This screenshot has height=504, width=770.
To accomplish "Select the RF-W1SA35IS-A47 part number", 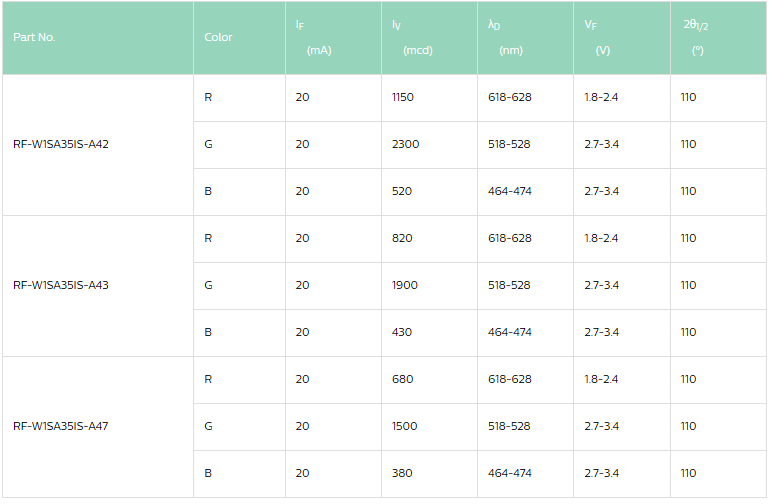I will [x=61, y=426].
